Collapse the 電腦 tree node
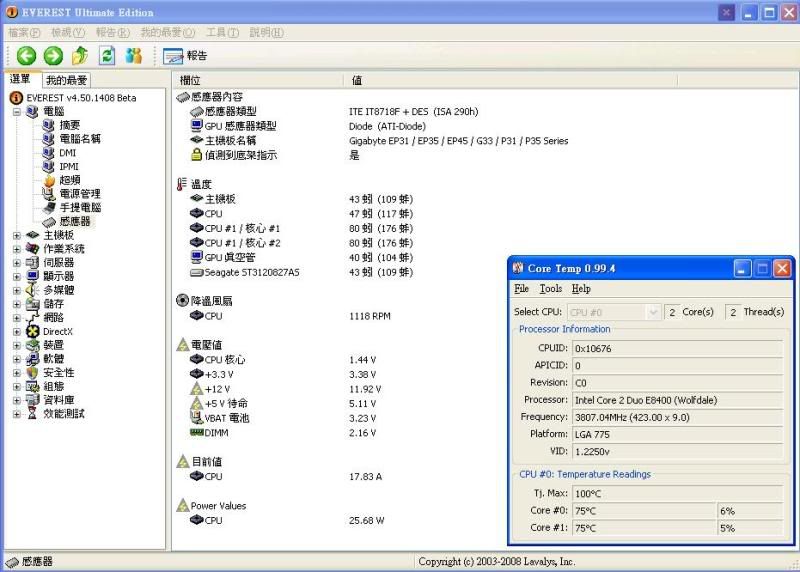Image resolution: width=800 pixels, height=572 pixels. [17, 111]
